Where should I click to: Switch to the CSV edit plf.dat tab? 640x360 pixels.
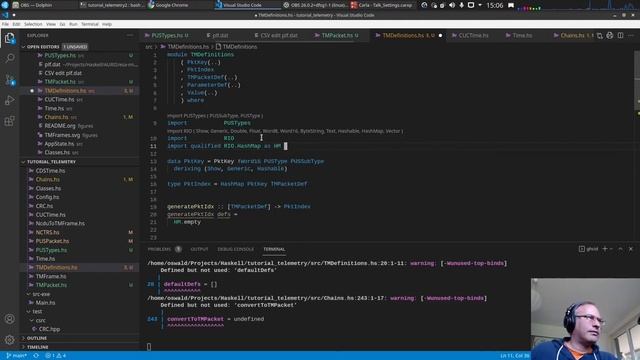tap(278, 36)
